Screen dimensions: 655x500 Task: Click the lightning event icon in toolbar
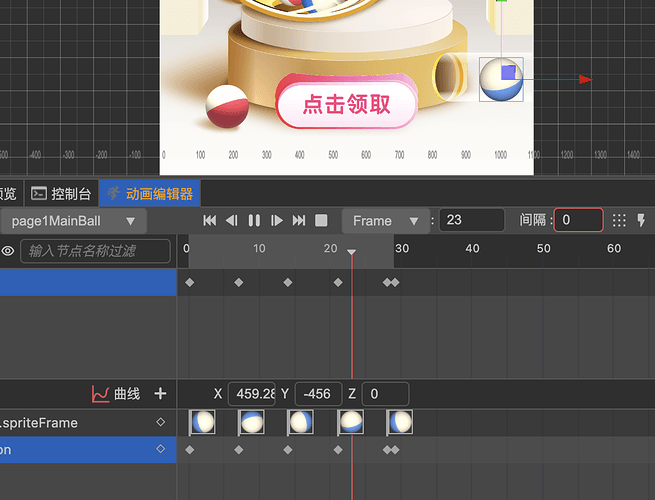pos(641,220)
